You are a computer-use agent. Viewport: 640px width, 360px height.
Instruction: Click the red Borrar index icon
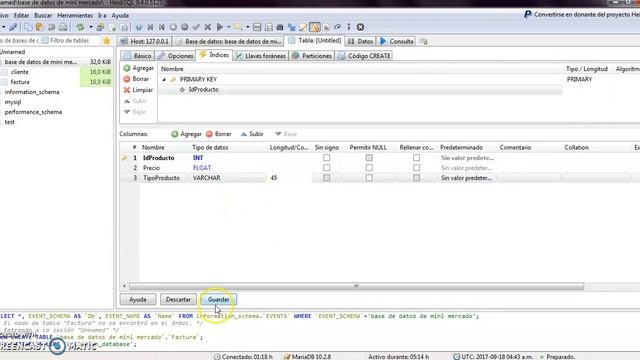127,79
